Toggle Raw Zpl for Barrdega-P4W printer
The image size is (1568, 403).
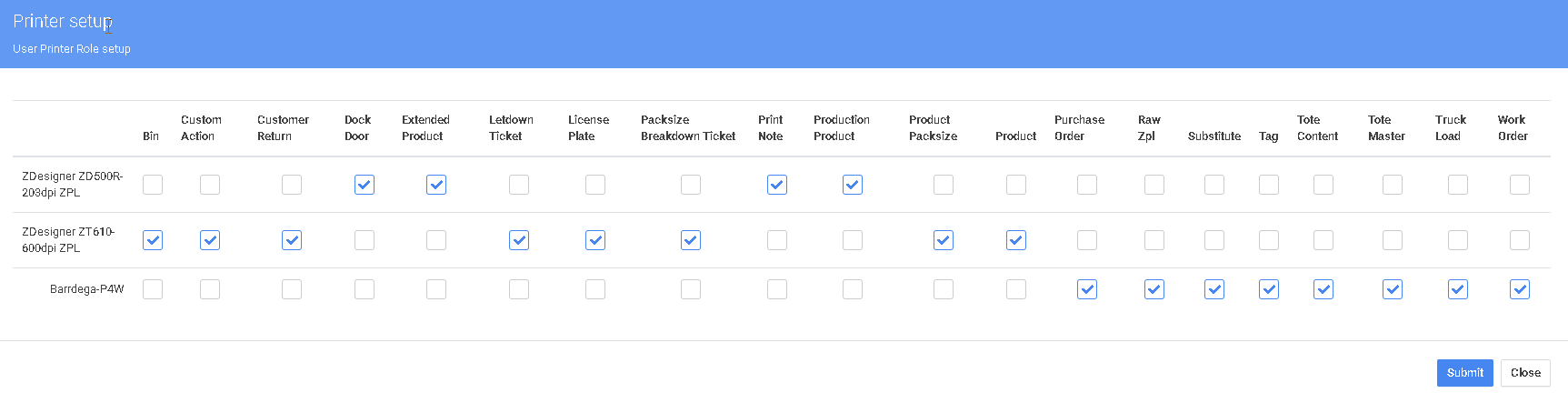[1154, 289]
